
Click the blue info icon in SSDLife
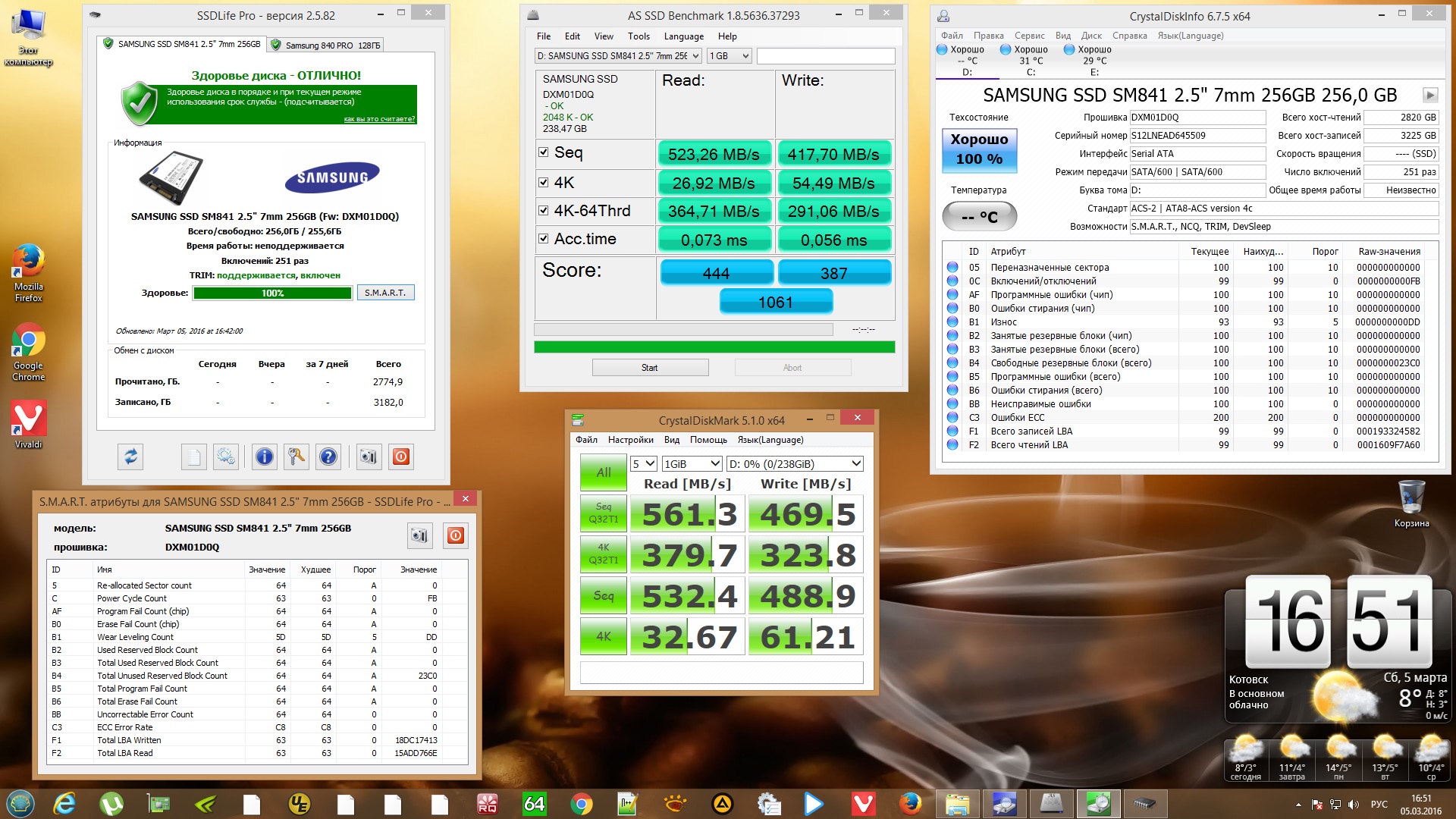point(264,457)
